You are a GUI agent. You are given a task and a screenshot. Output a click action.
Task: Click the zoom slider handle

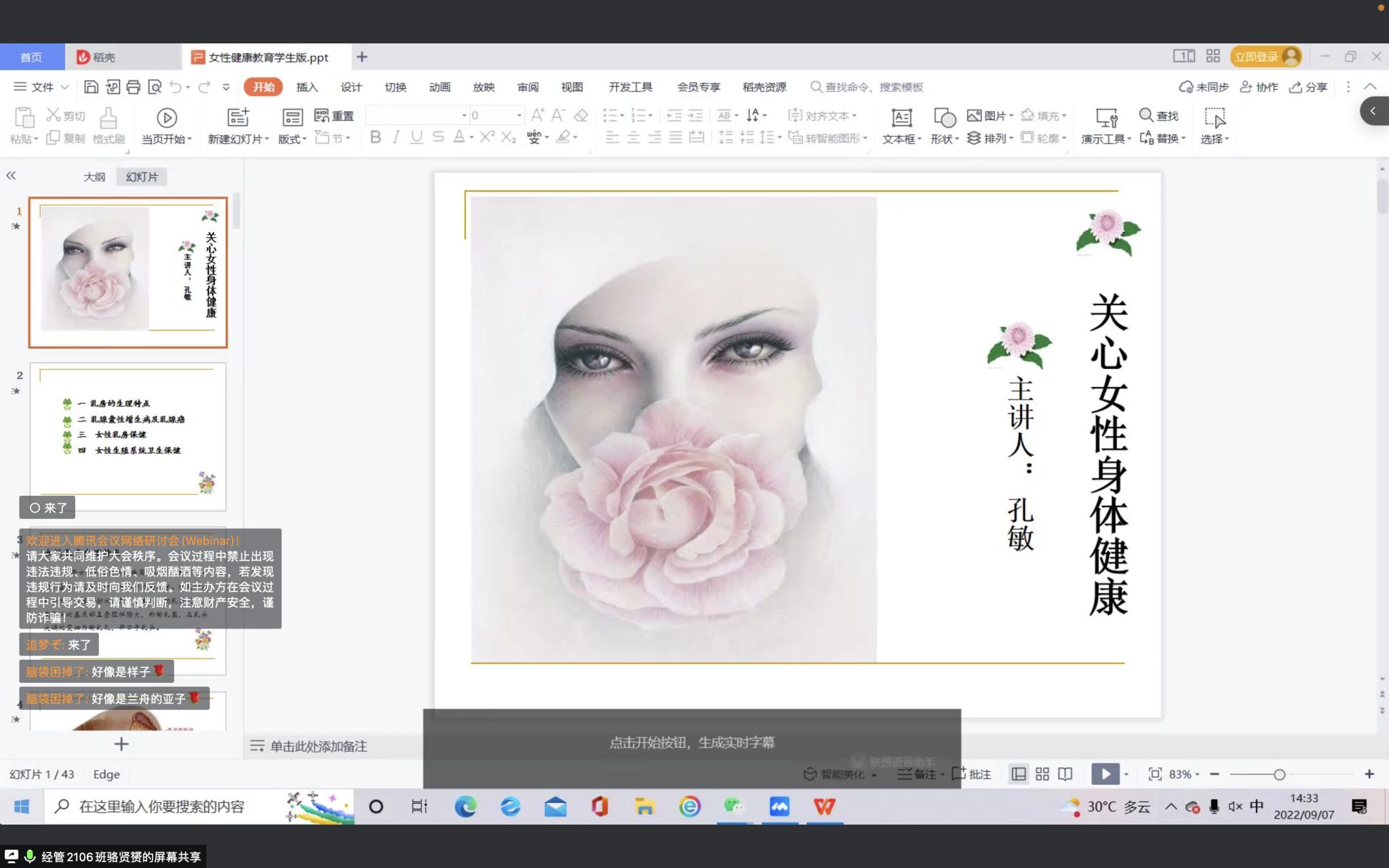(x=1279, y=774)
